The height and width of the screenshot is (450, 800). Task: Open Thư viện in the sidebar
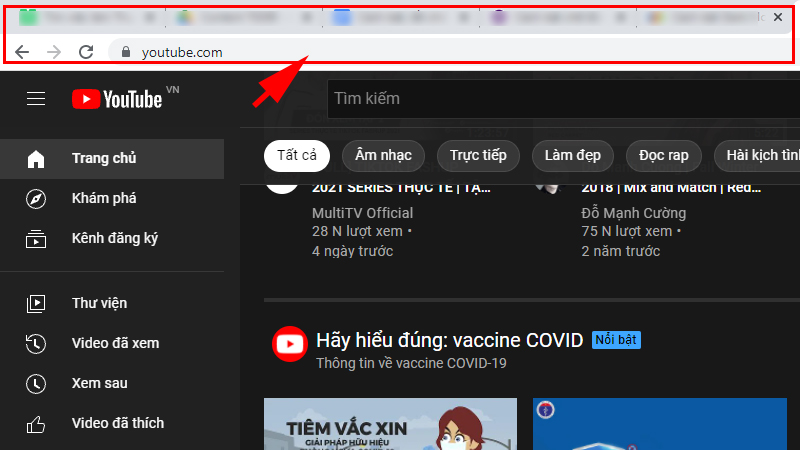coord(112,303)
